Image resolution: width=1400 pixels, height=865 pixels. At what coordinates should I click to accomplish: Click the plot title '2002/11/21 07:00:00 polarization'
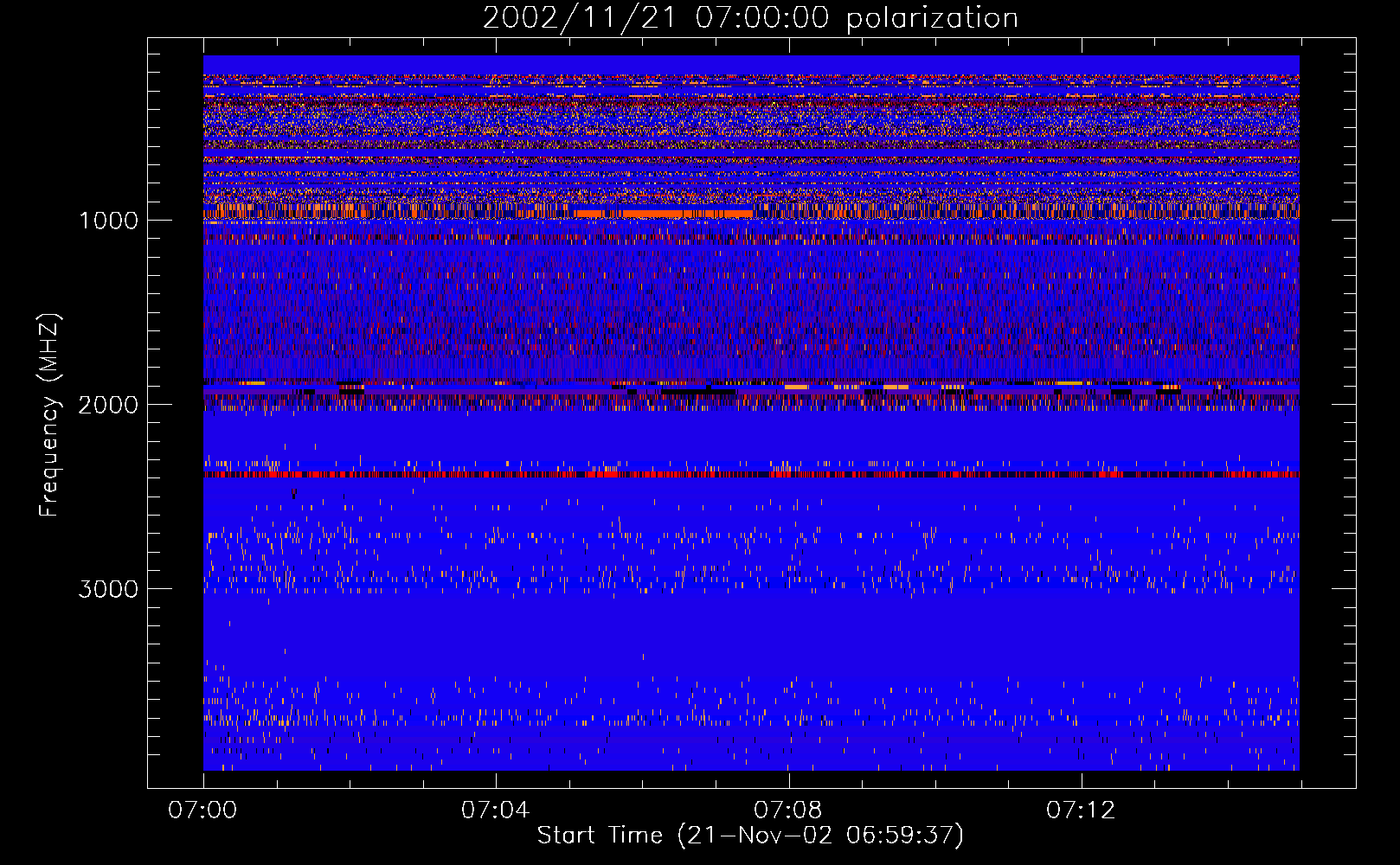click(x=750, y=18)
